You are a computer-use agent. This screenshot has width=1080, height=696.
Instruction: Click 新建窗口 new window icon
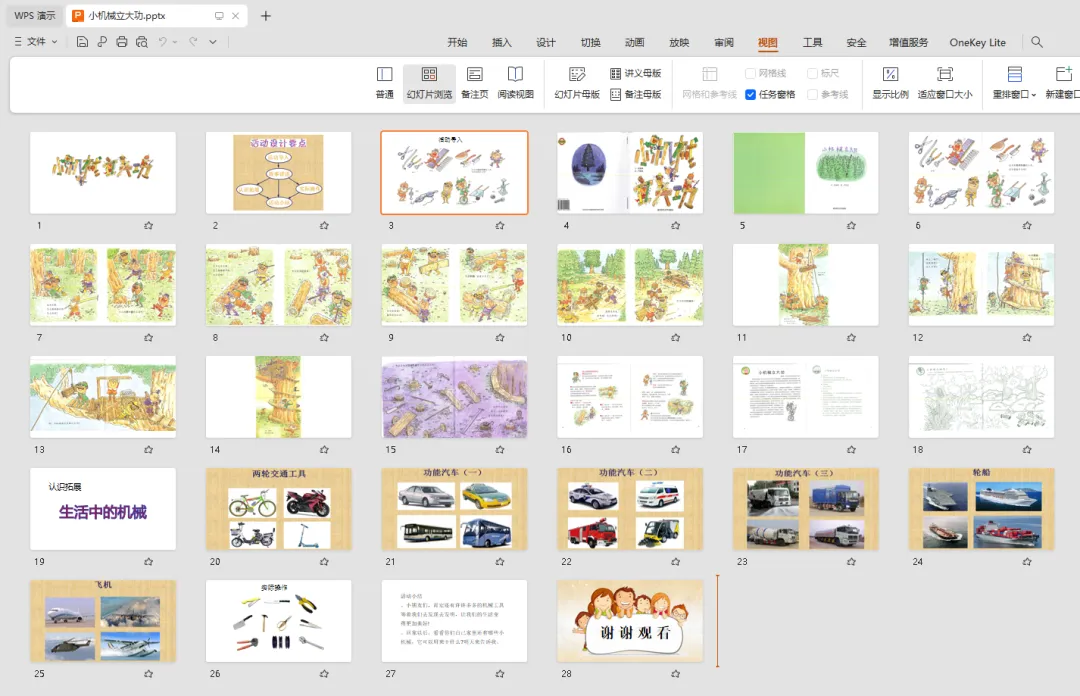pos(1063,82)
